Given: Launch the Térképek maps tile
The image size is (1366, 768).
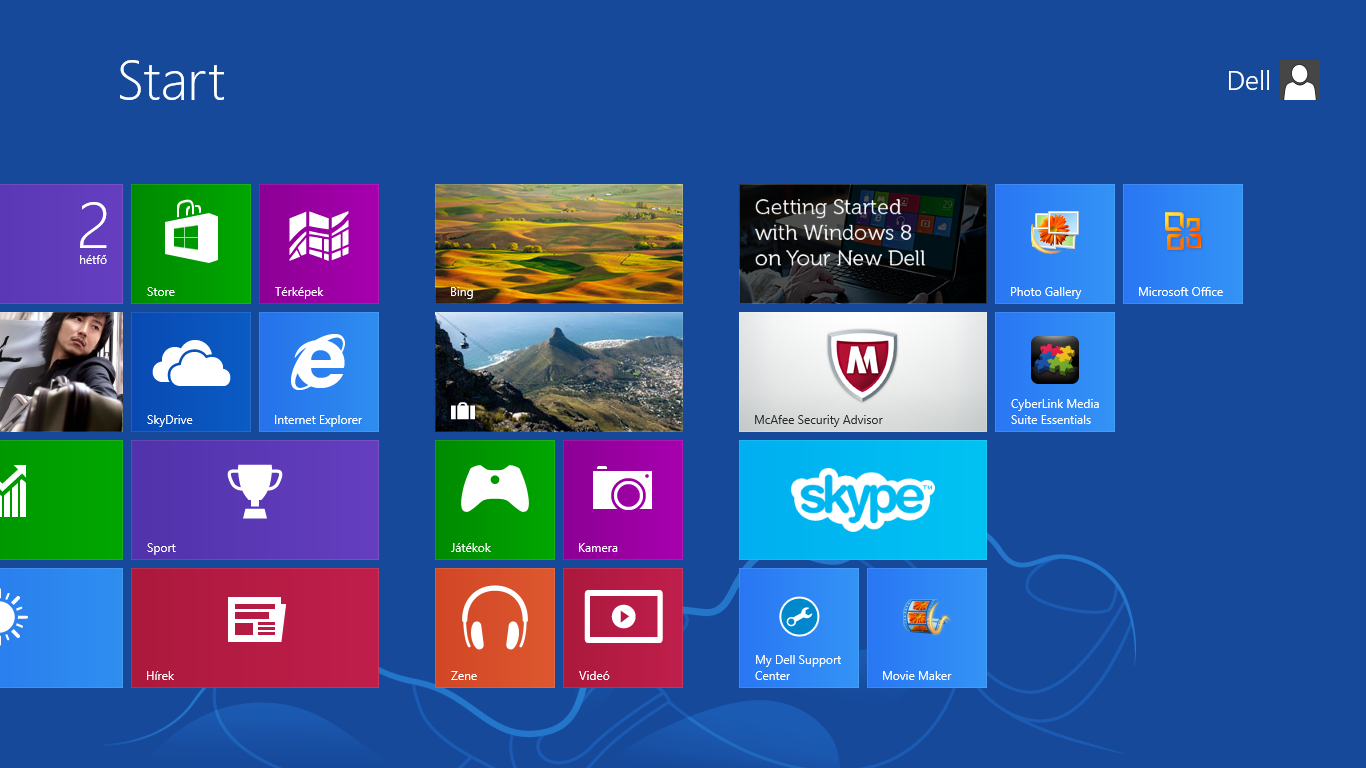Looking at the screenshot, I should pyautogui.click(x=319, y=244).
